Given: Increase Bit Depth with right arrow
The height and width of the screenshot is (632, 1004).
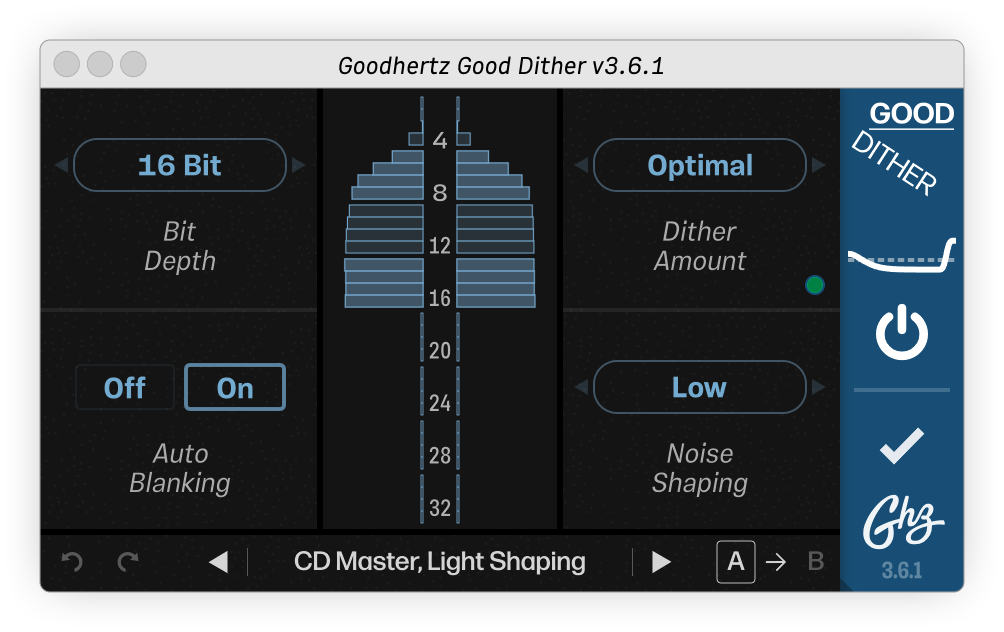Looking at the screenshot, I should [x=298, y=165].
